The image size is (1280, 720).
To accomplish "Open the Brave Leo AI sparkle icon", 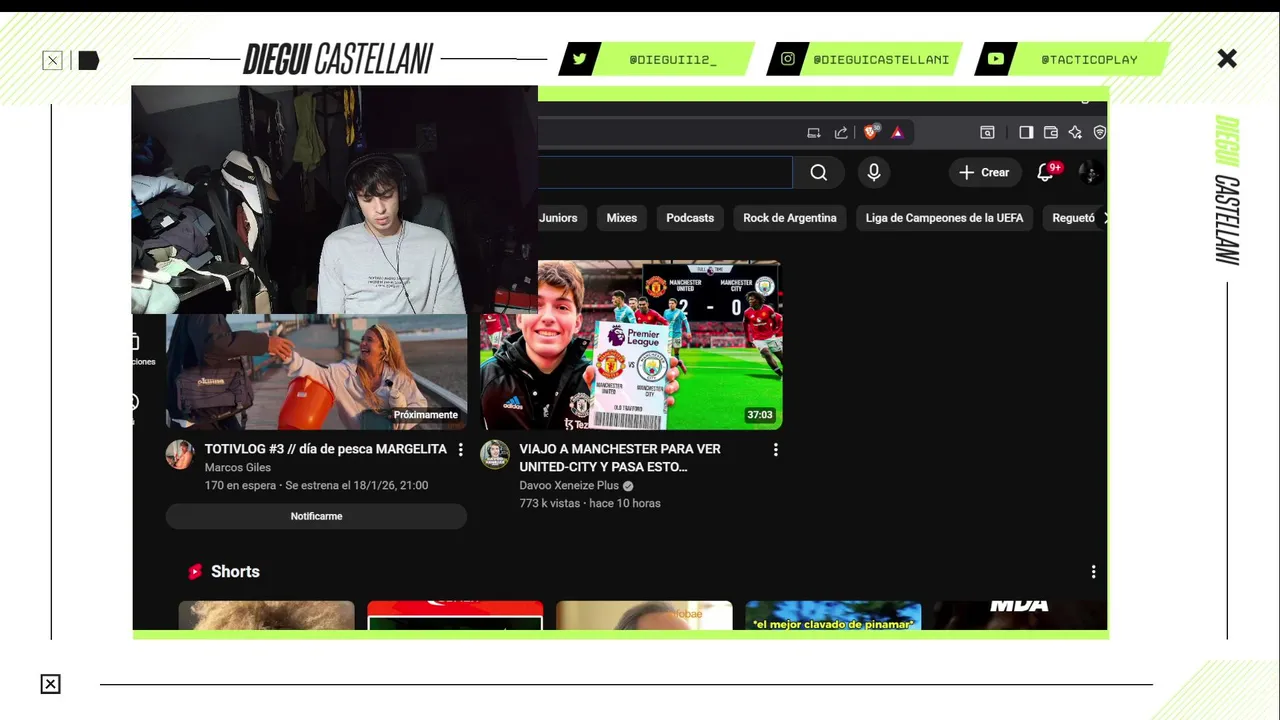I will pyautogui.click(x=1076, y=132).
